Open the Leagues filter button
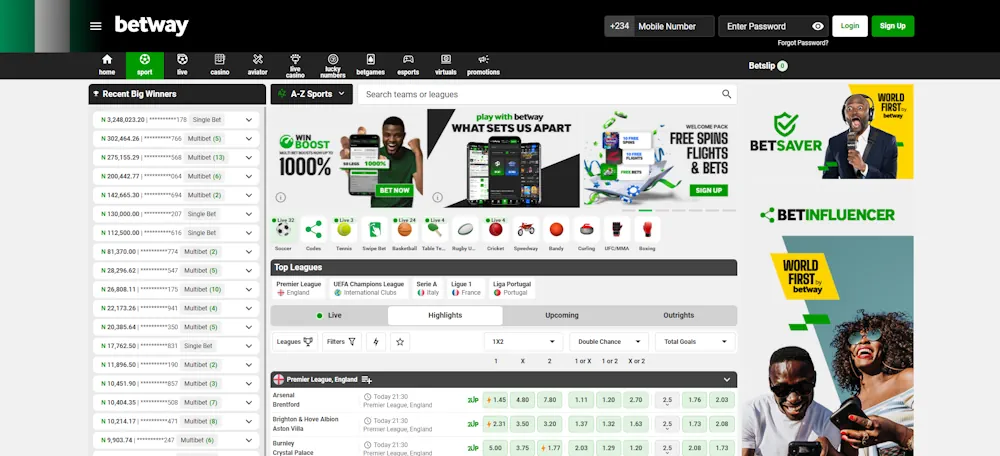 point(295,342)
